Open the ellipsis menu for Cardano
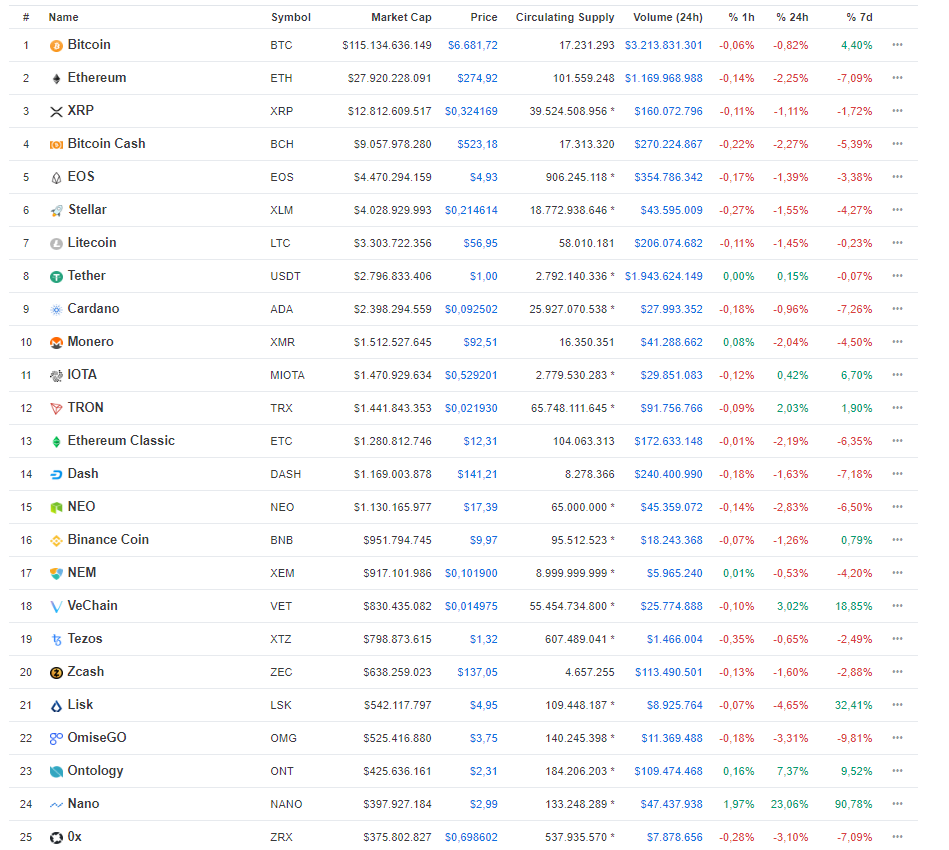Screen dimensions: 949x850 coord(898,309)
